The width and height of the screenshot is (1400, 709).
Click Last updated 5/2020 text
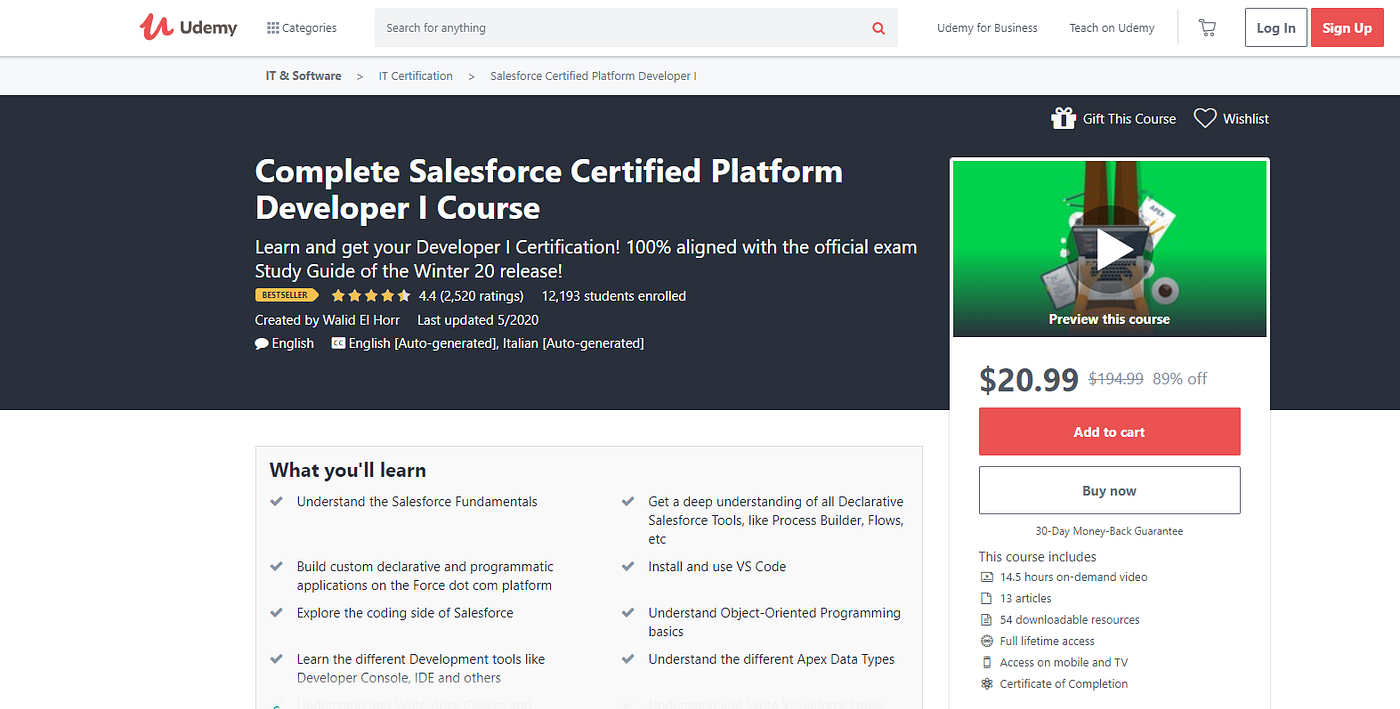pos(478,320)
